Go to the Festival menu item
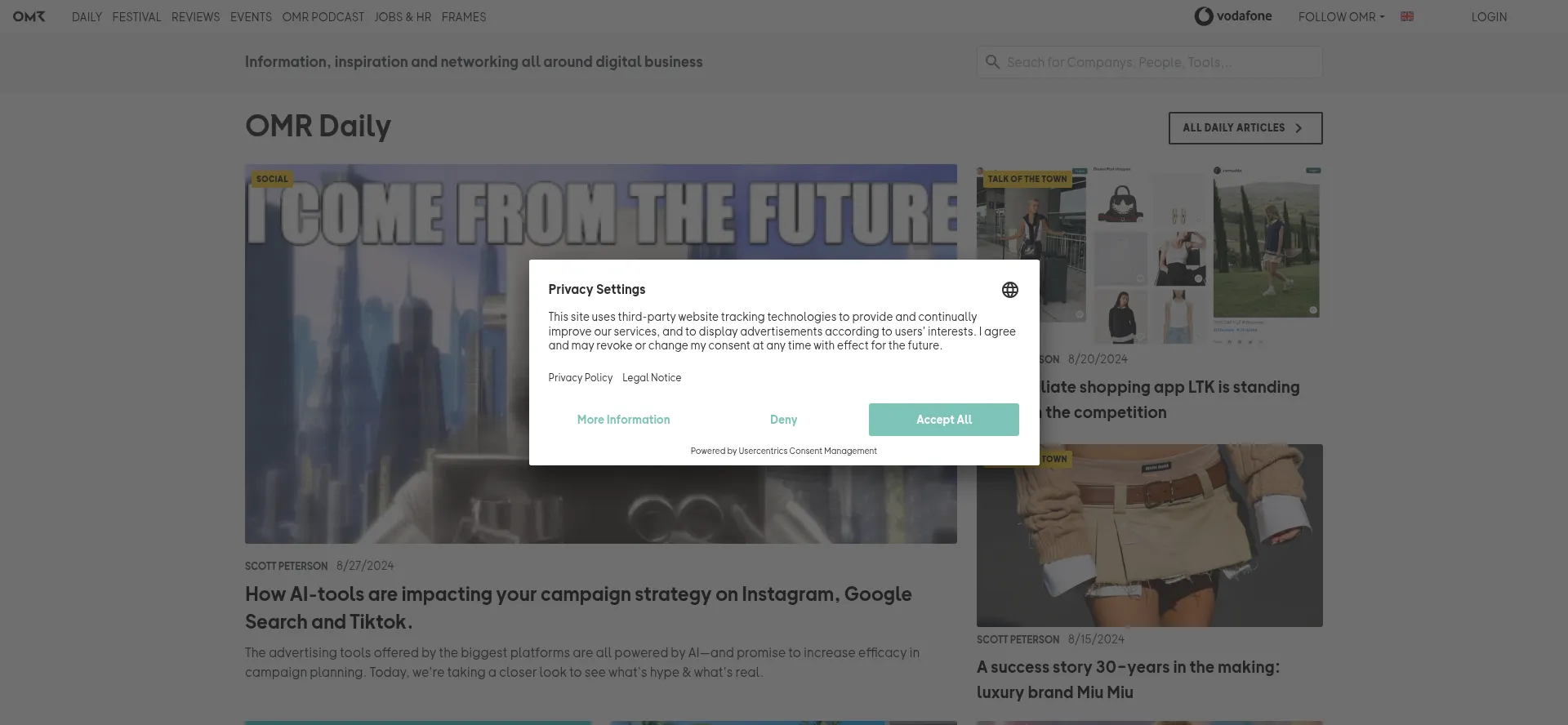The image size is (1568, 725). point(136,17)
